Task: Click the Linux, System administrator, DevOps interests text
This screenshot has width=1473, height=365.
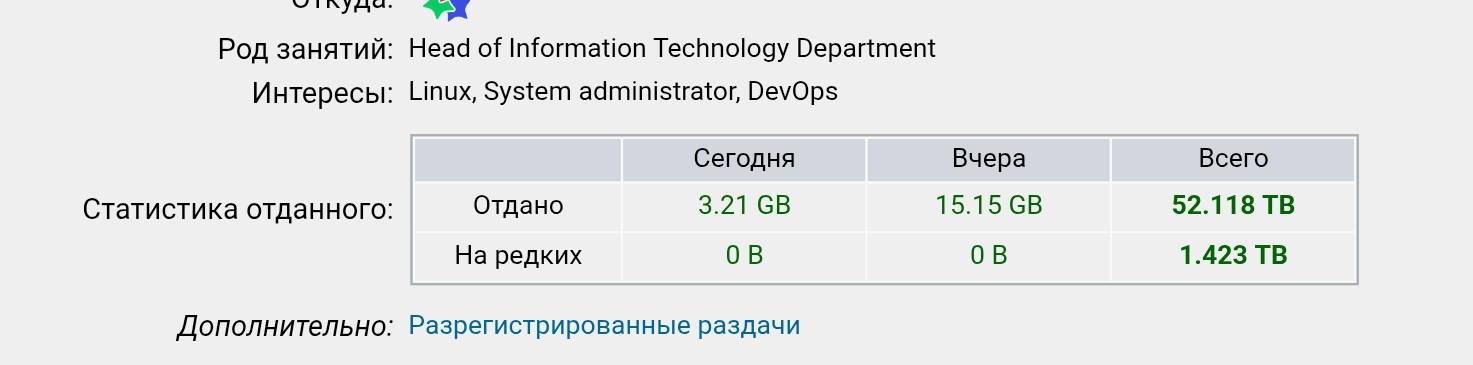Action: (x=623, y=92)
